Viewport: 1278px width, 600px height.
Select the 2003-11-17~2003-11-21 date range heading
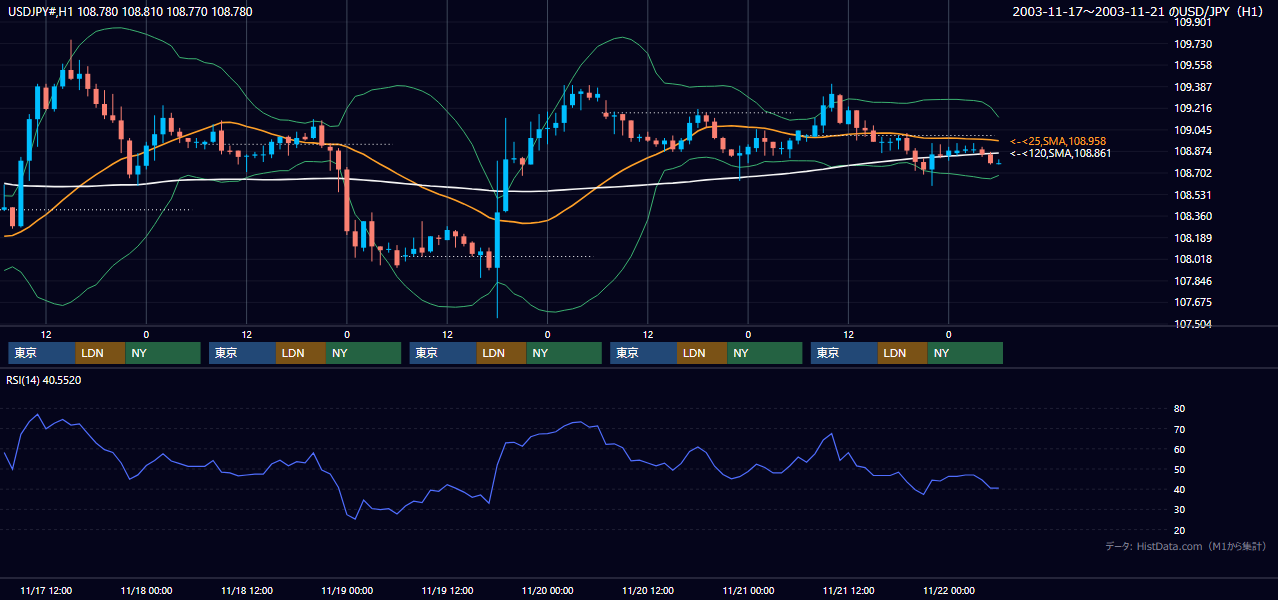[x=1140, y=12]
